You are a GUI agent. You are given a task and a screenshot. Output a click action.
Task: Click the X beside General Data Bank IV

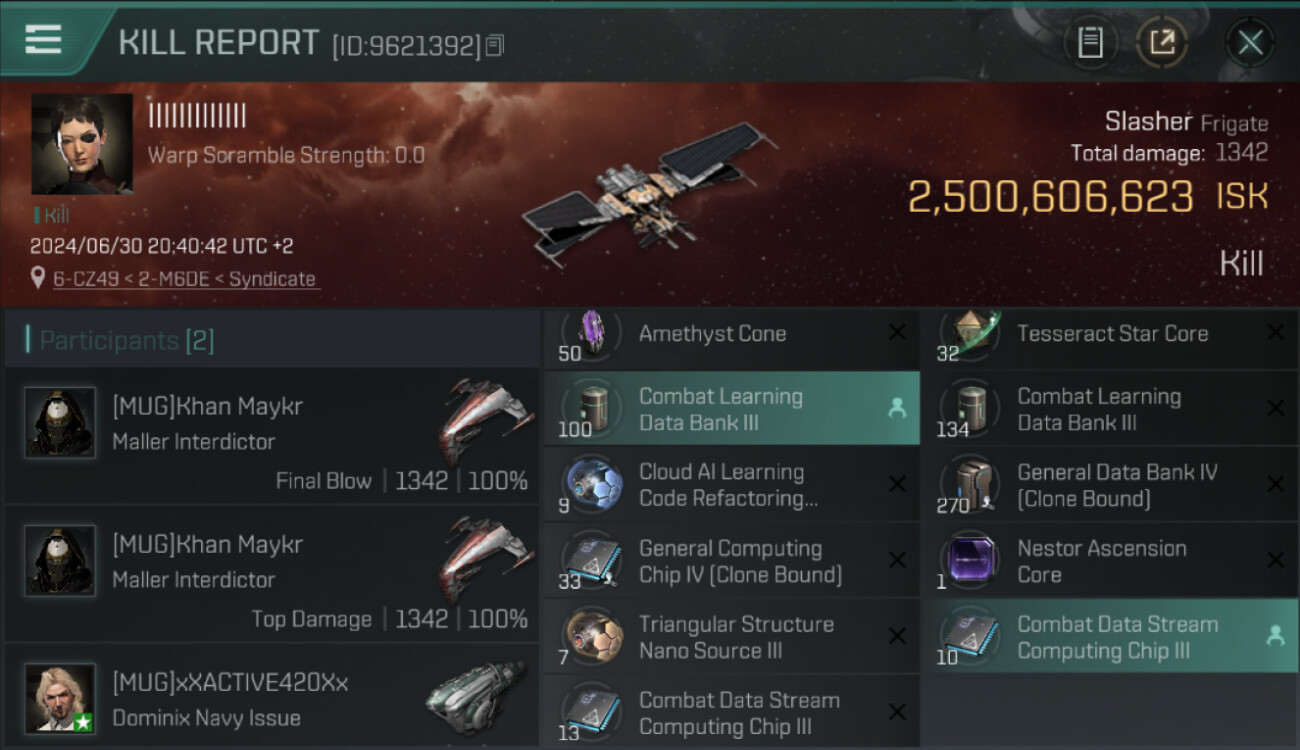click(1275, 484)
